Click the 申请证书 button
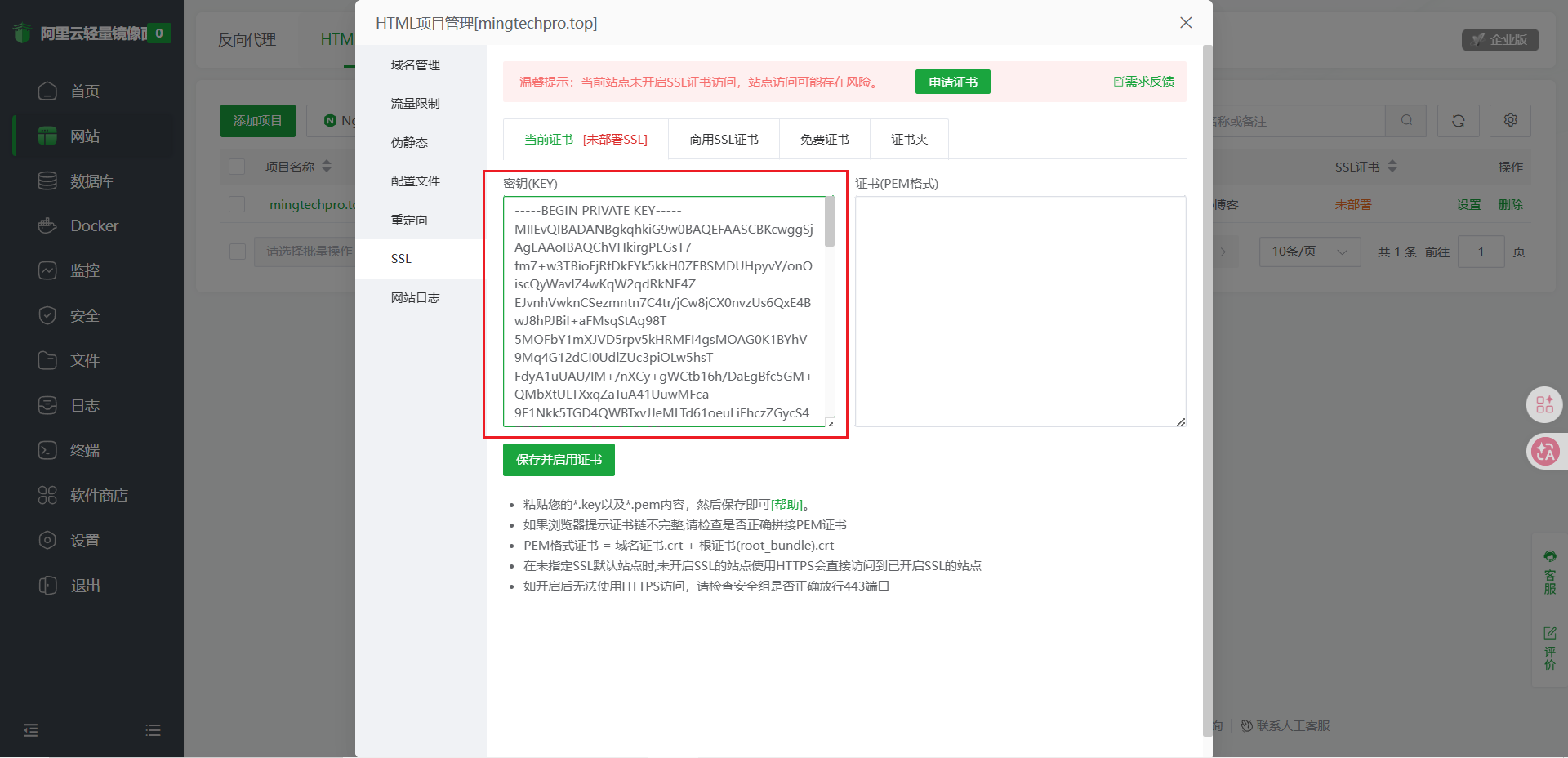Screen dimensions: 1568x758 [952, 82]
